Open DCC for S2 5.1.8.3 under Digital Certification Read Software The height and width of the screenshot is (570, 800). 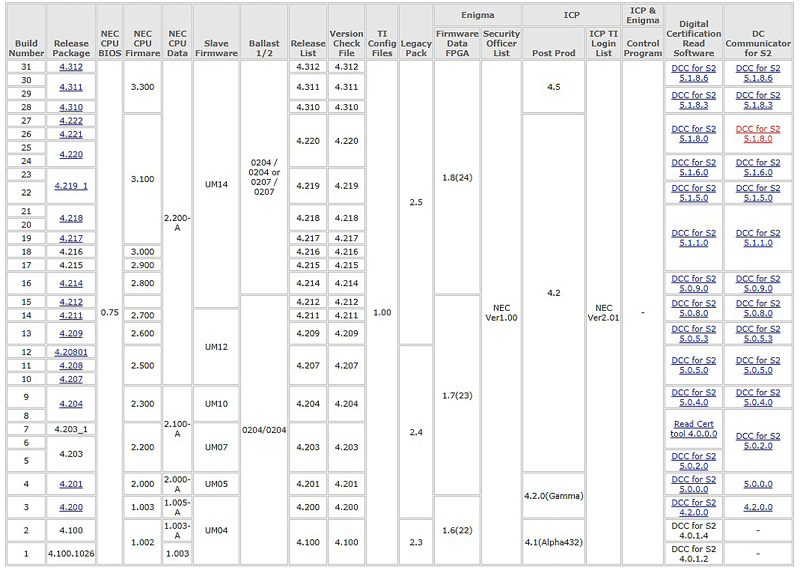pyautogui.click(x=693, y=101)
